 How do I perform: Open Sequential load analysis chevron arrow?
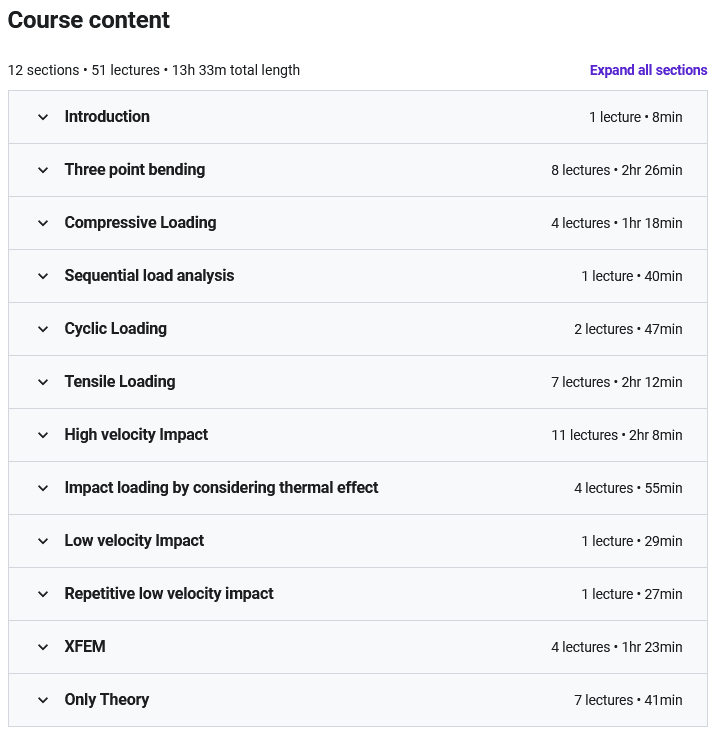click(43, 276)
